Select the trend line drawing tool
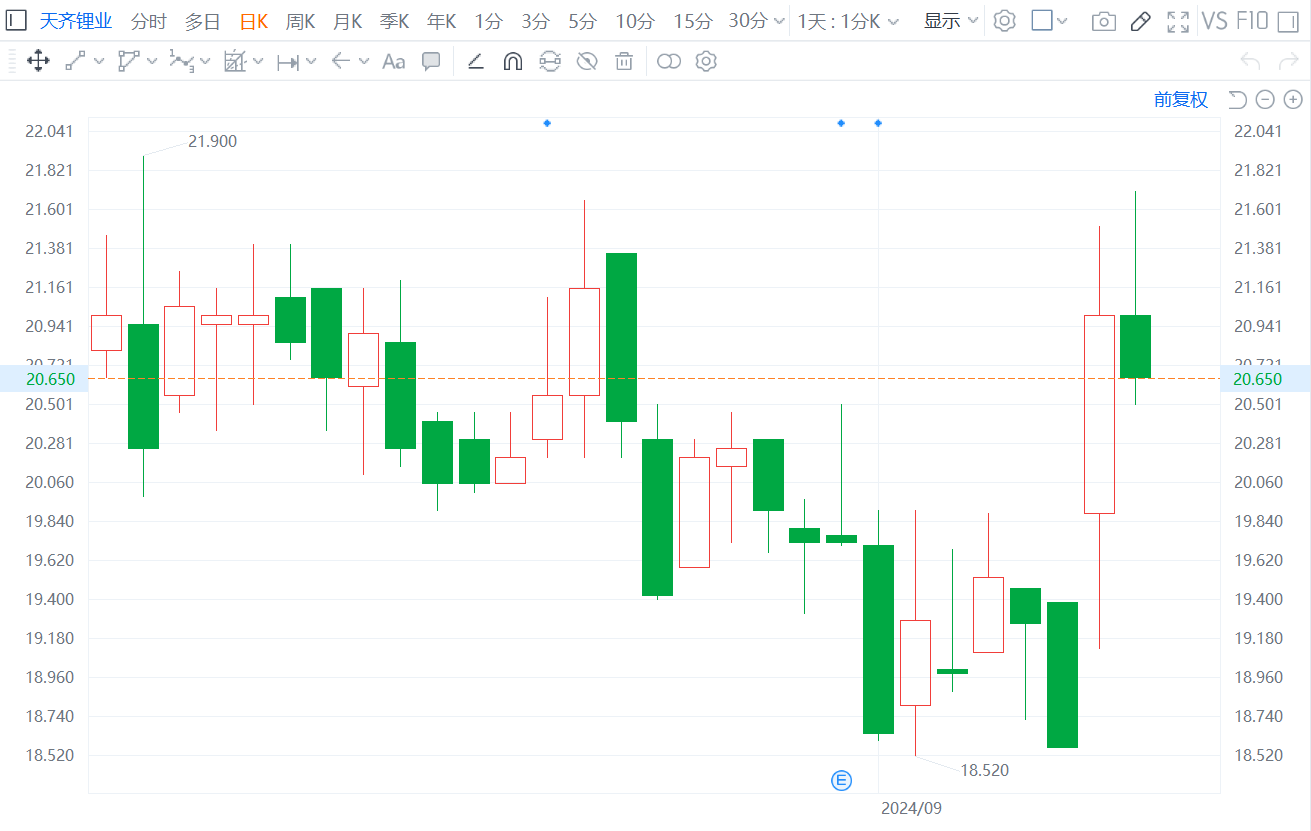The image size is (1311, 831). pyautogui.click(x=75, y=62)
